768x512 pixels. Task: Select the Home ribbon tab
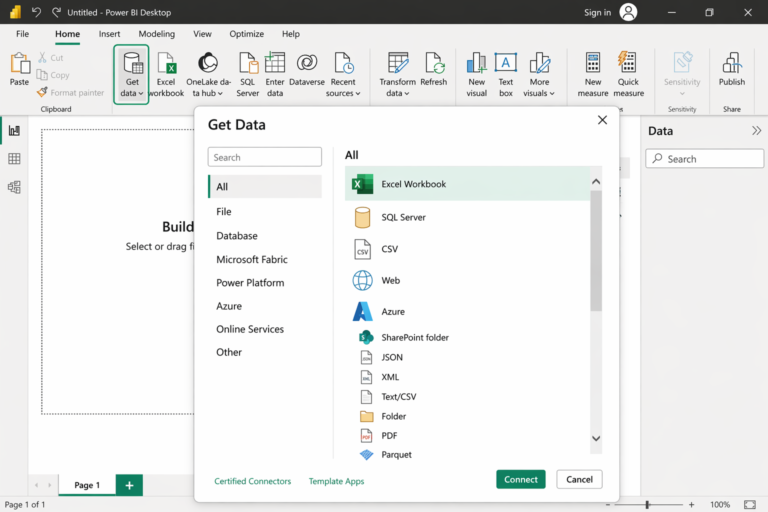[x=68, y=34]
